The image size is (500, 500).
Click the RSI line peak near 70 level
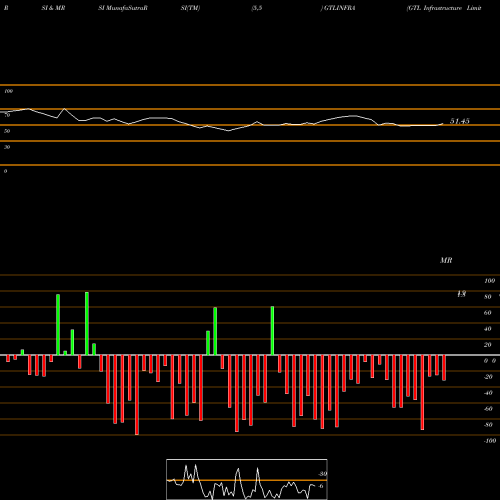[64, 109]
